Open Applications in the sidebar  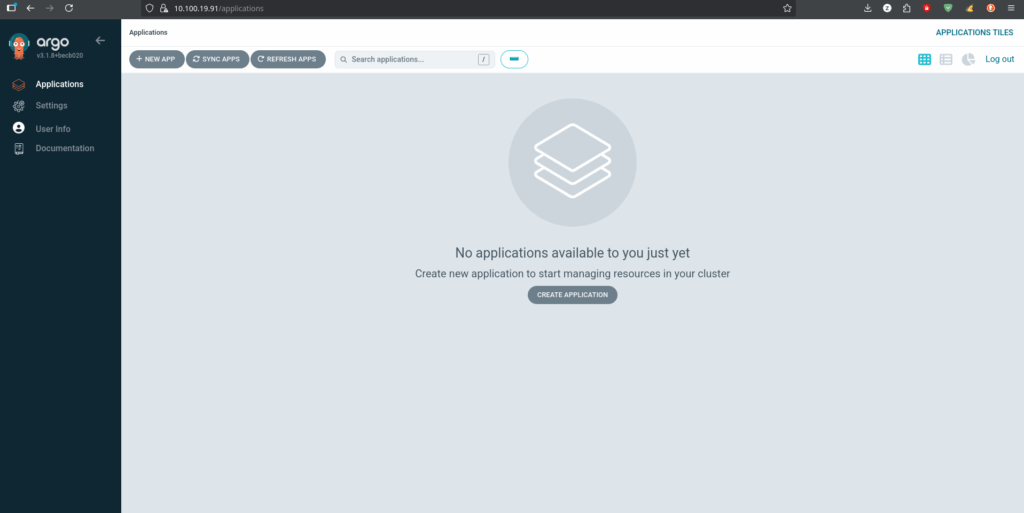click(59, 84)
